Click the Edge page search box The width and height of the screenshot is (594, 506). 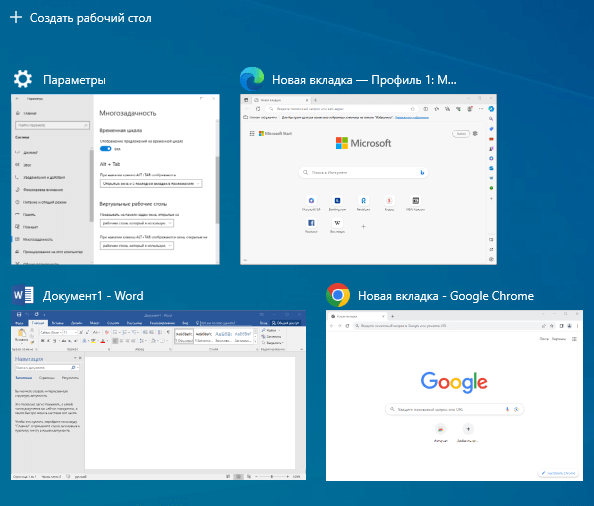[x=363, y=172]
